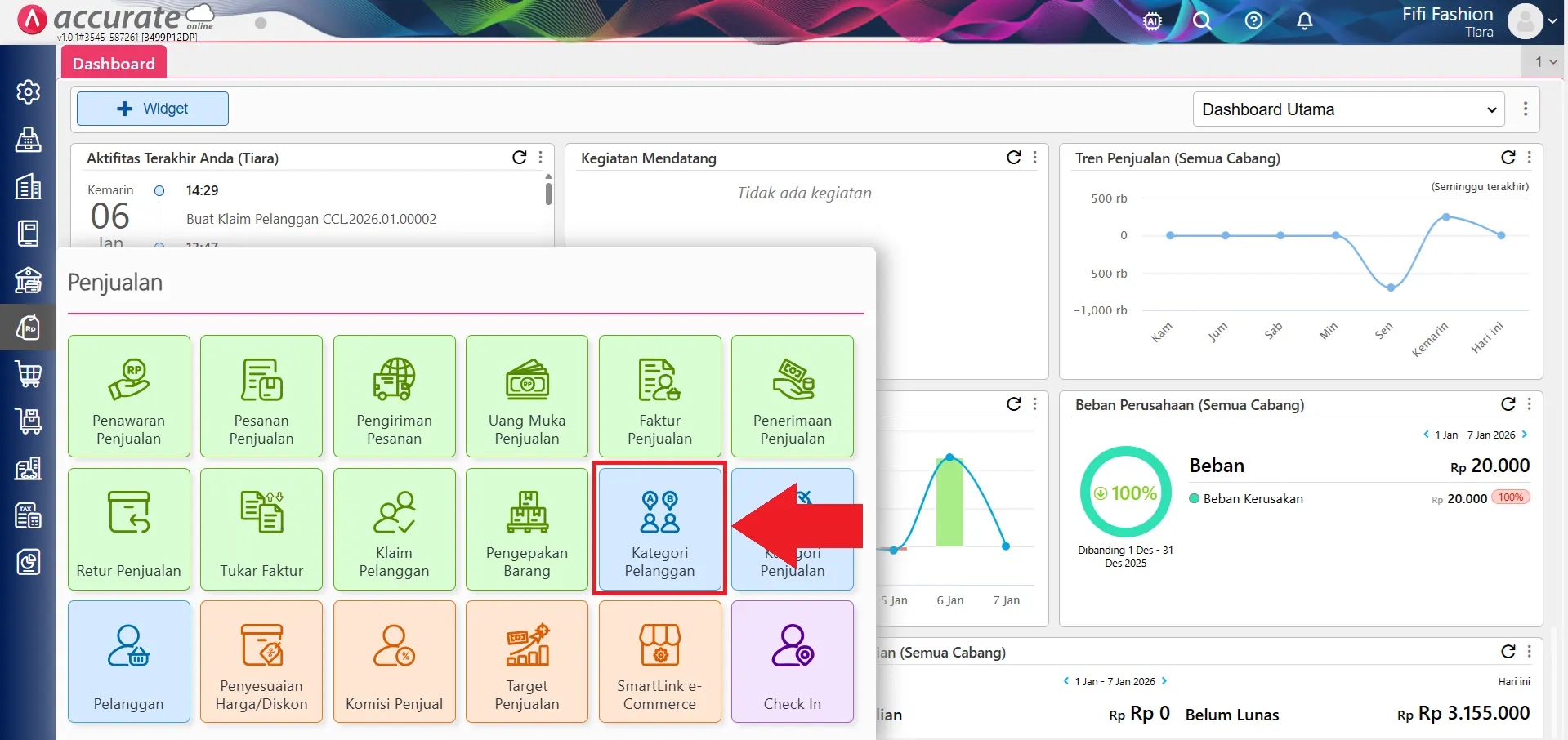
Task: Open Kegiatan Mendatang widget options menu
Action: click(x=1035, y=158)
